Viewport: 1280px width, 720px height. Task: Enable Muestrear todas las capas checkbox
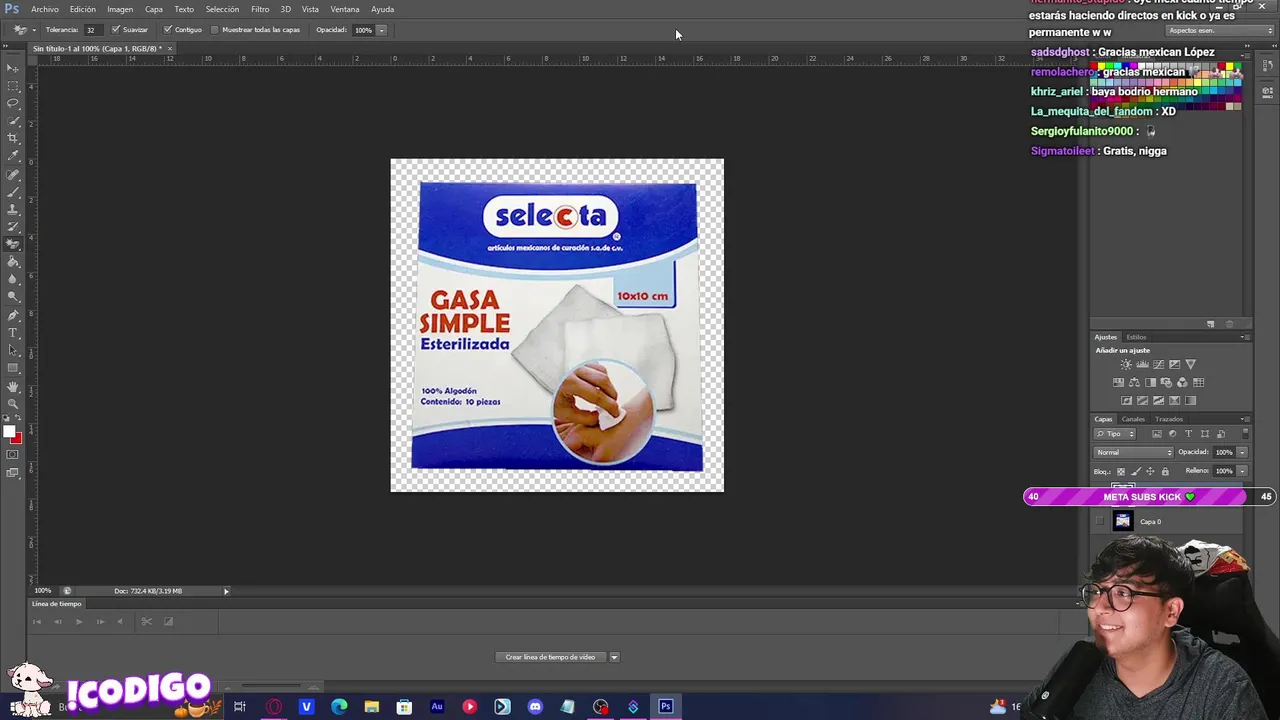pos(215,30)
